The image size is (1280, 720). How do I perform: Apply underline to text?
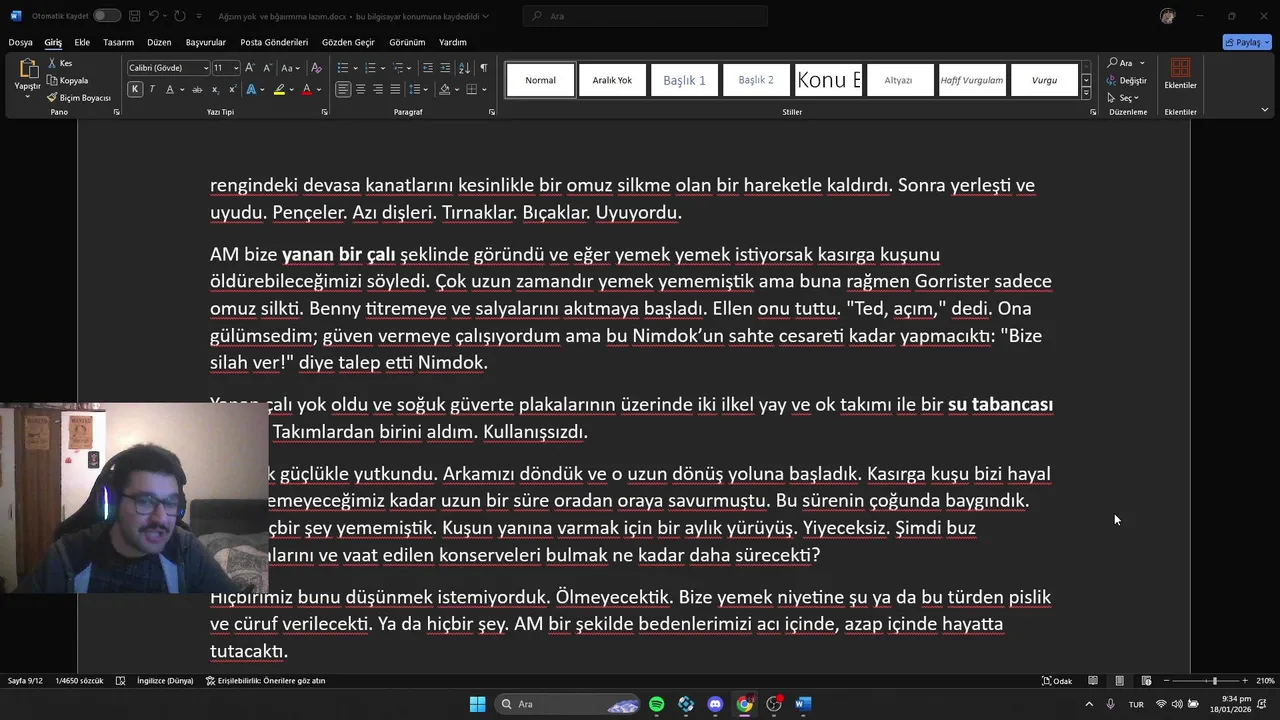pos(169,89)
